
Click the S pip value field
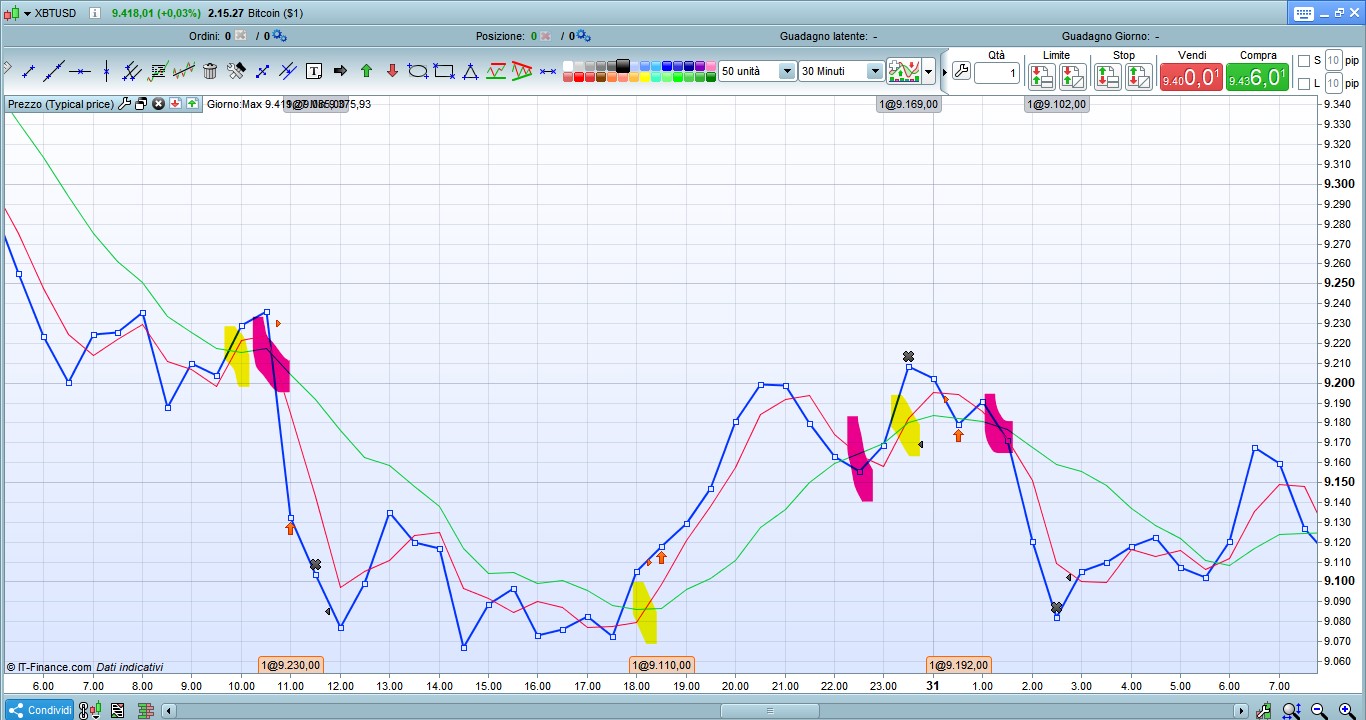pyautogui.click(x=1333, y=60)
